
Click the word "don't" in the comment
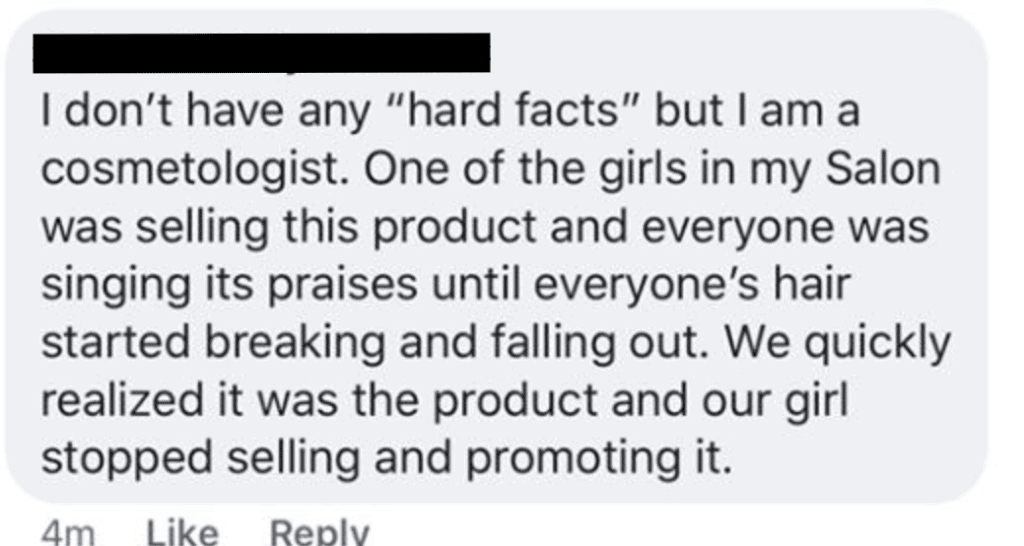pyautogui.click(x=108, y=112)
